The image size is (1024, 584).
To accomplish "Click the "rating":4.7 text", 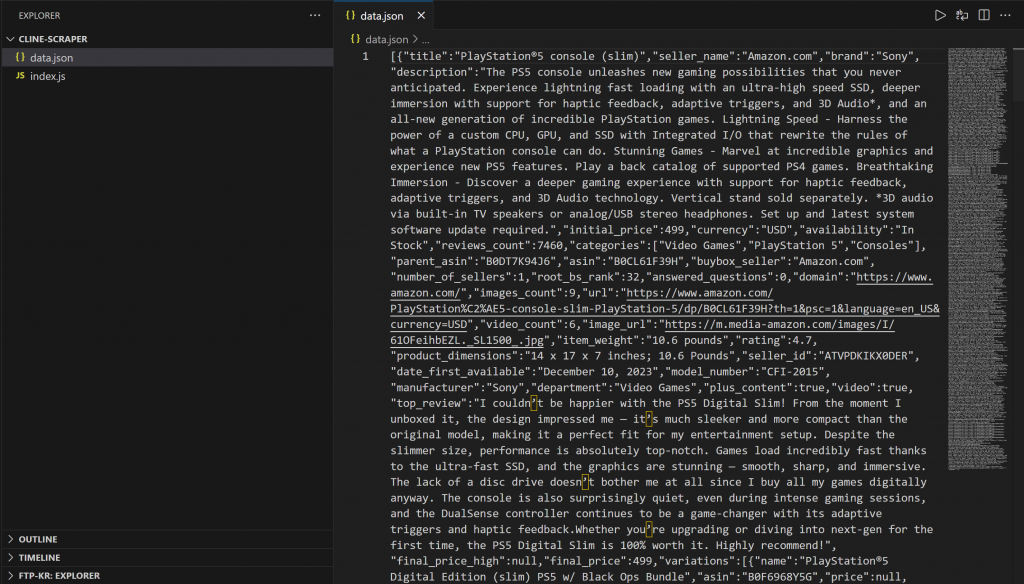I will click(773, 340).
